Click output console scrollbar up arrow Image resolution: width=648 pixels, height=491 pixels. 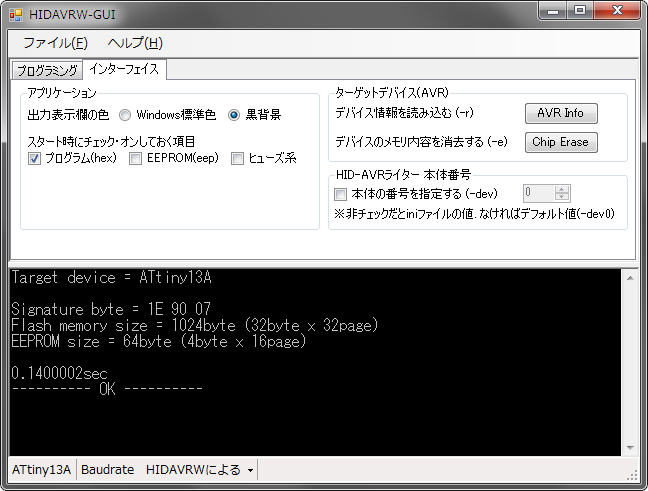click(630, 278)
